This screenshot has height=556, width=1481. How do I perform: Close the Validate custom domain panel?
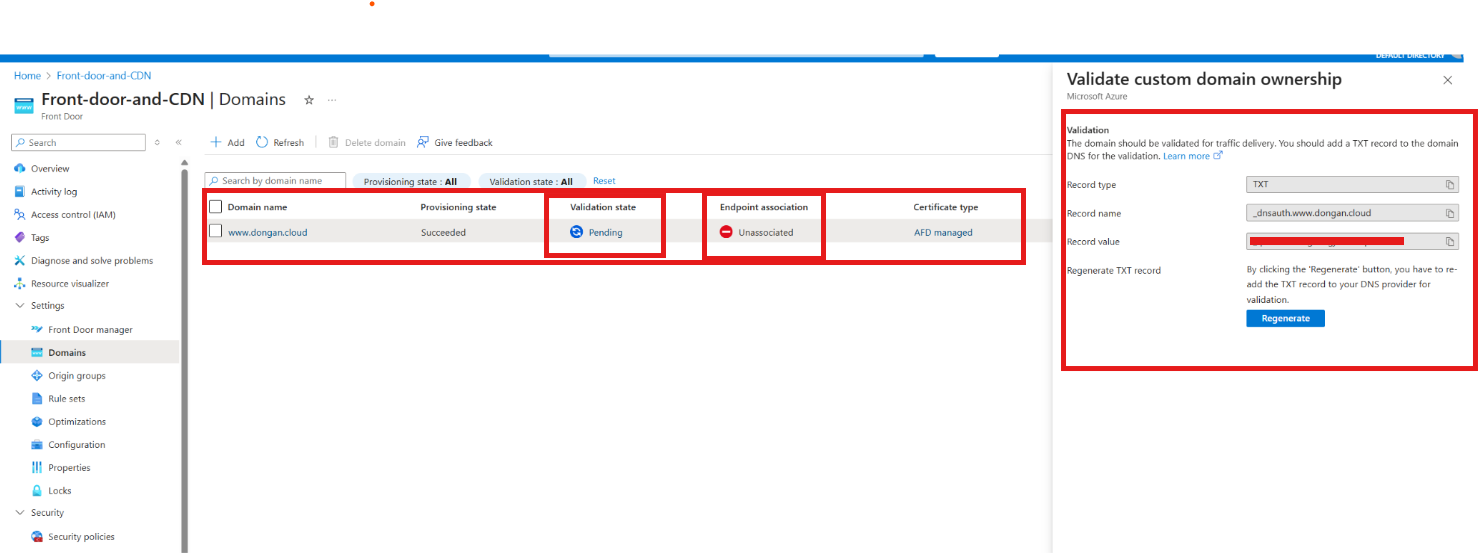click(x=1448, y=79)
